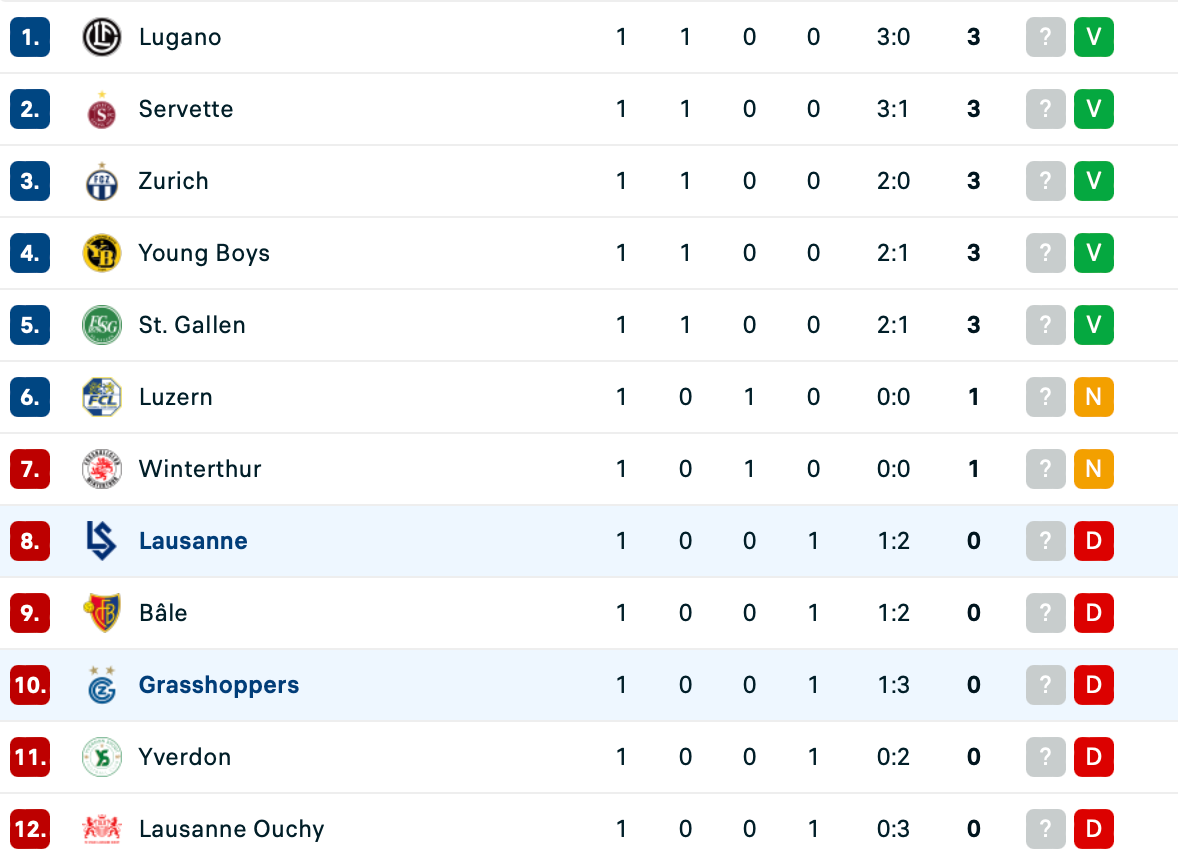Click the red rank 12 badge
Image resolution: width=1178 pixels, height=862 pixels.
[30, 829]
